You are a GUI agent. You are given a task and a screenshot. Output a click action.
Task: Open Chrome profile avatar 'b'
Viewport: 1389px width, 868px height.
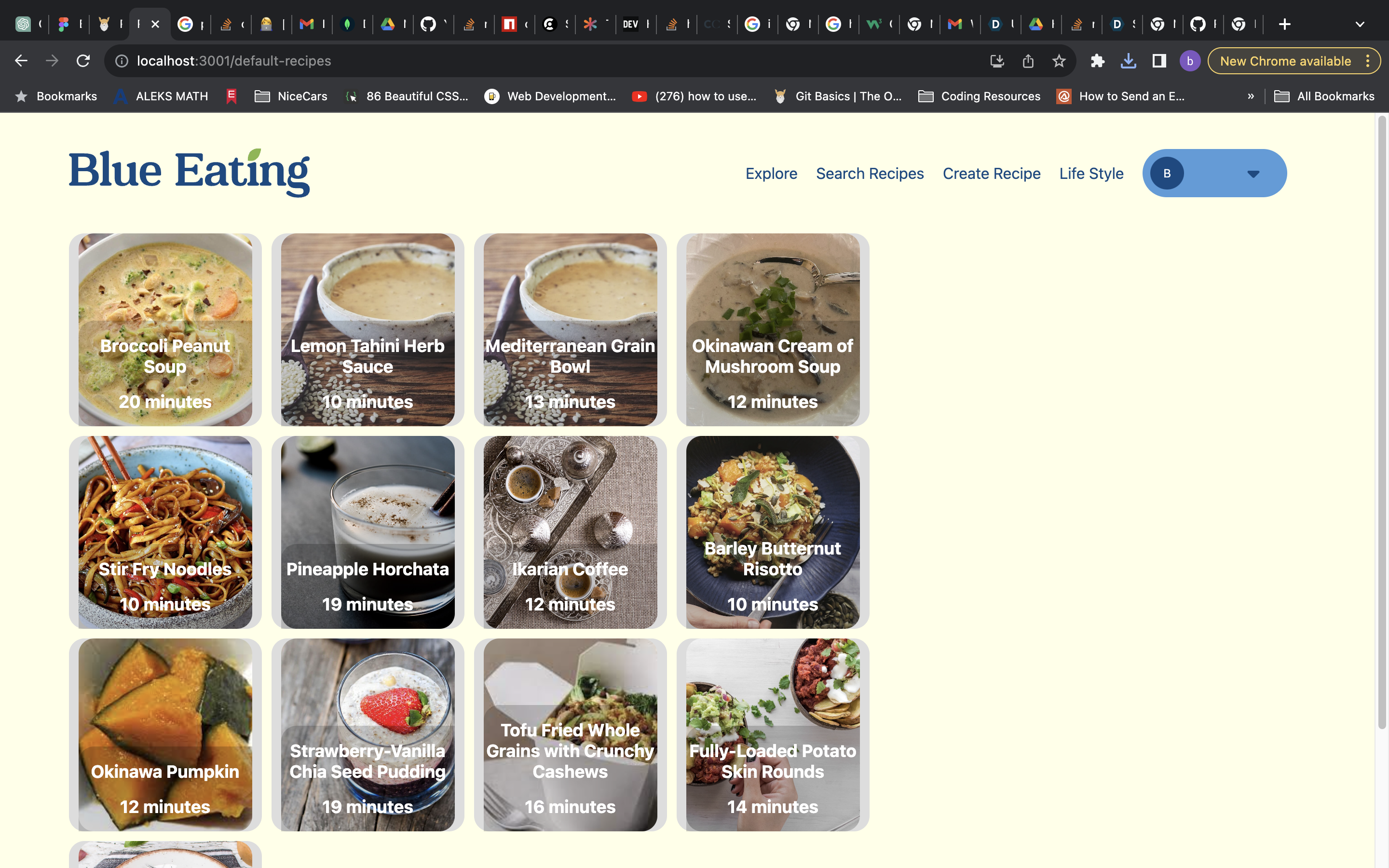[1190, 61]
